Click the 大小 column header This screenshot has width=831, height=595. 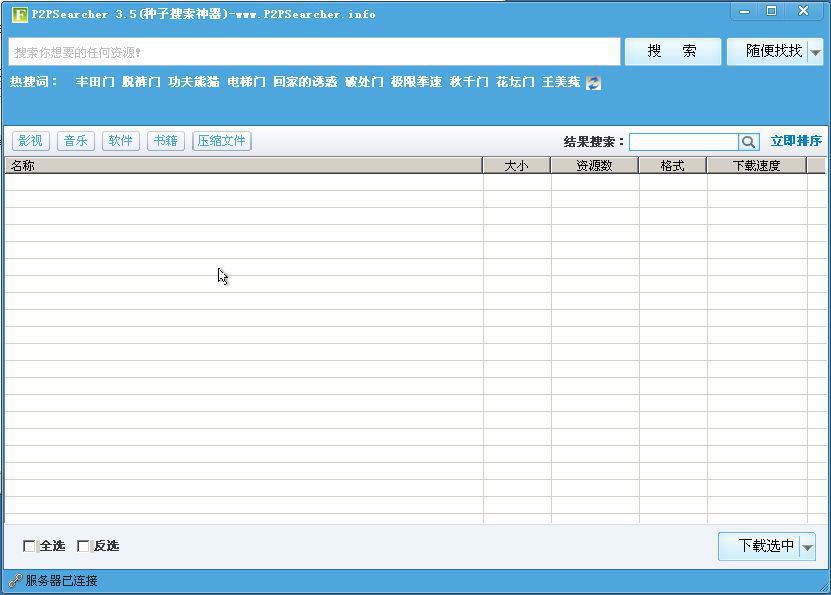click(517, 164)
